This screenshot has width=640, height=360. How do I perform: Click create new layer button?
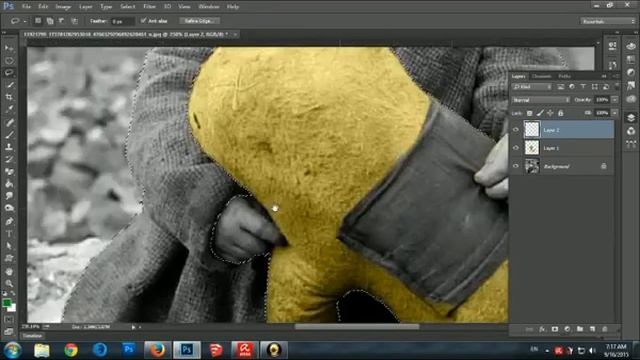[592, 329]
